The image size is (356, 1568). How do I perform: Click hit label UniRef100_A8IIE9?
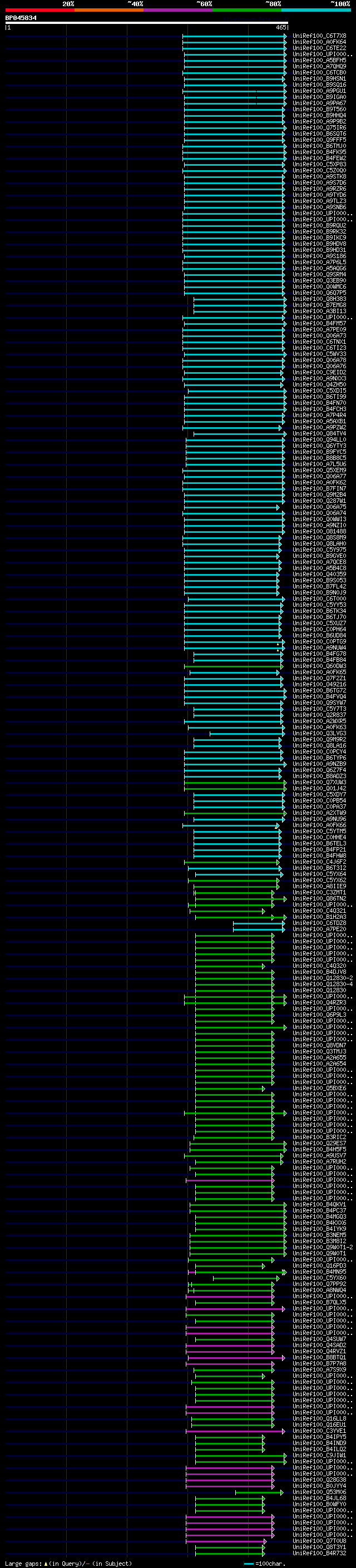pyautogui.click(x=319, y=886)
